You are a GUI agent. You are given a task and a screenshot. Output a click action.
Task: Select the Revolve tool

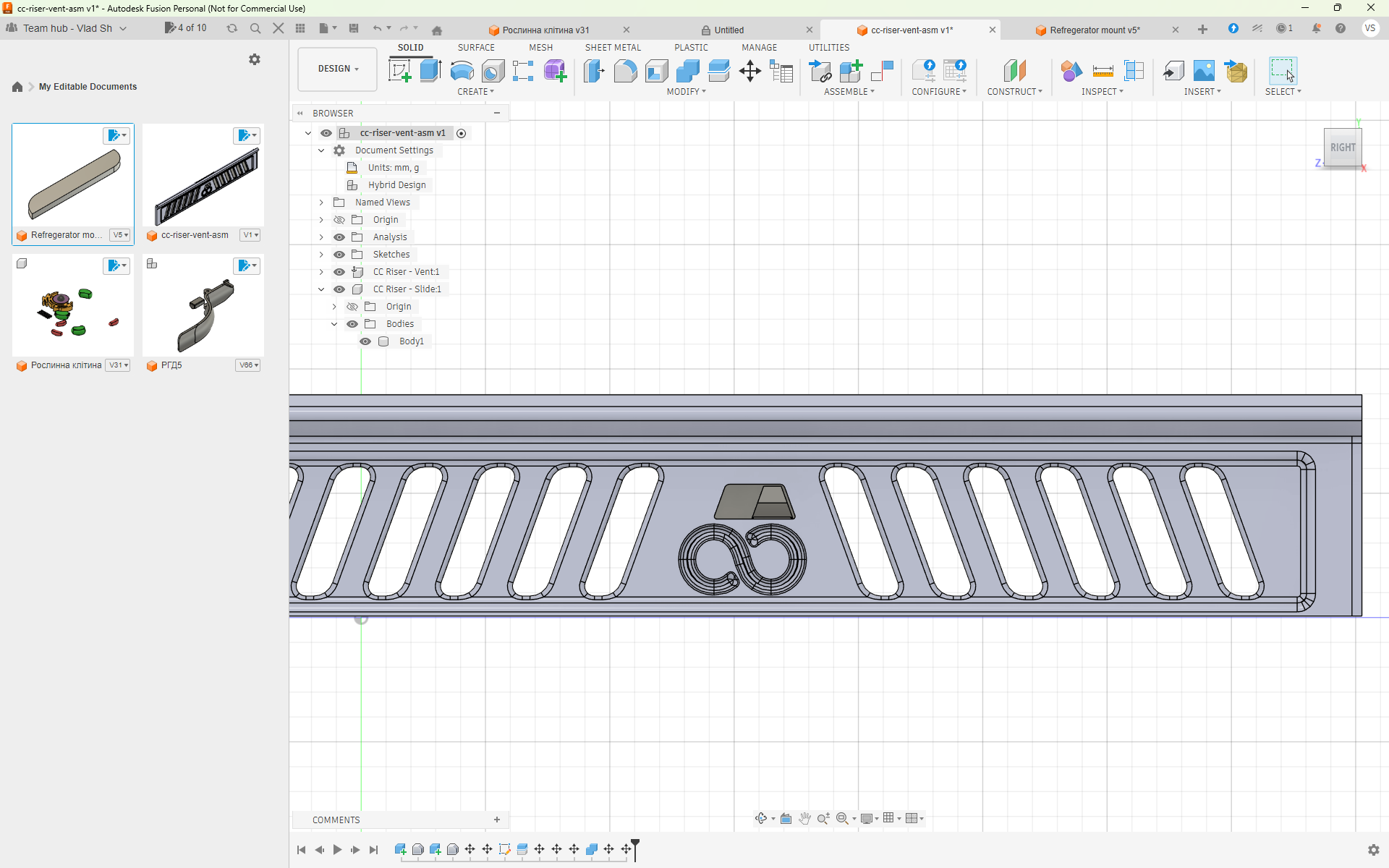pos(462,71)
